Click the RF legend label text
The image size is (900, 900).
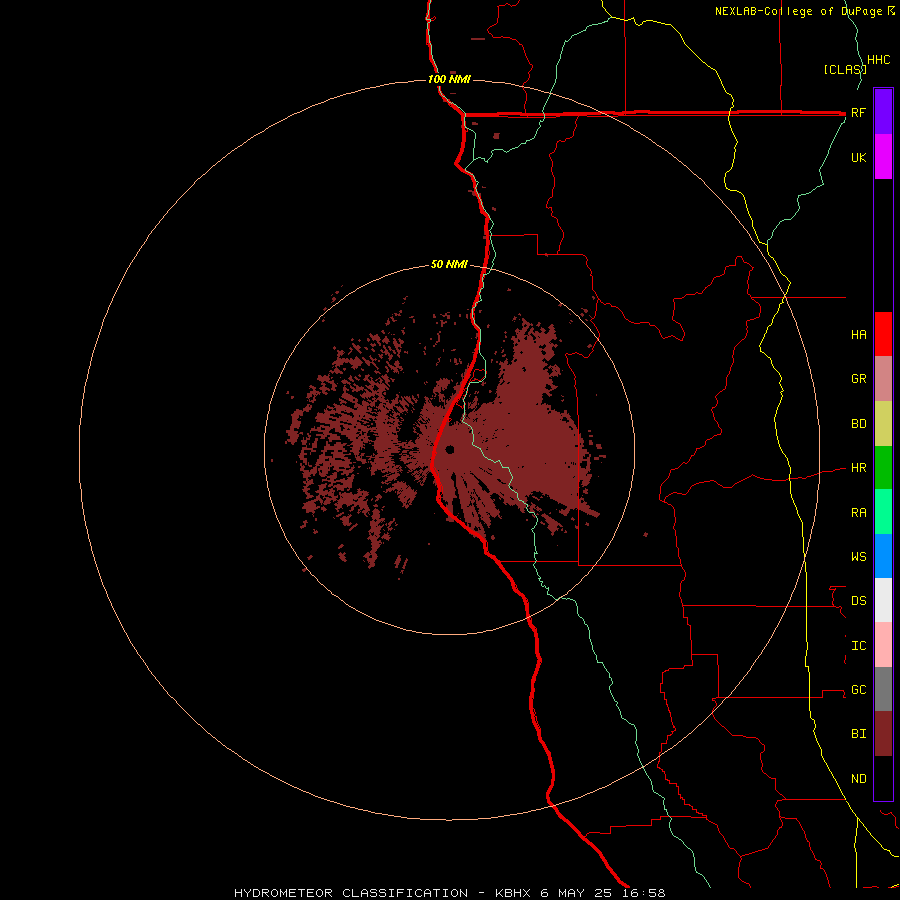pyautogui.click(x=858, y=112)
